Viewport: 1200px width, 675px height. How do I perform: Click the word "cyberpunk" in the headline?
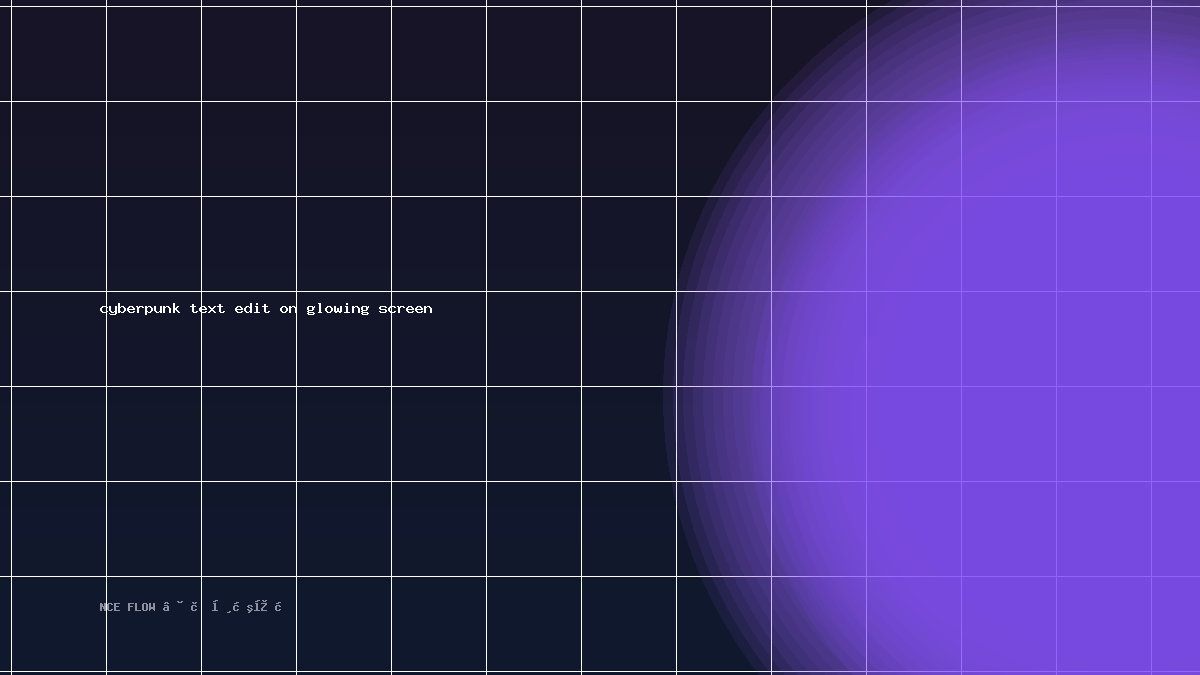pos(140,309)
